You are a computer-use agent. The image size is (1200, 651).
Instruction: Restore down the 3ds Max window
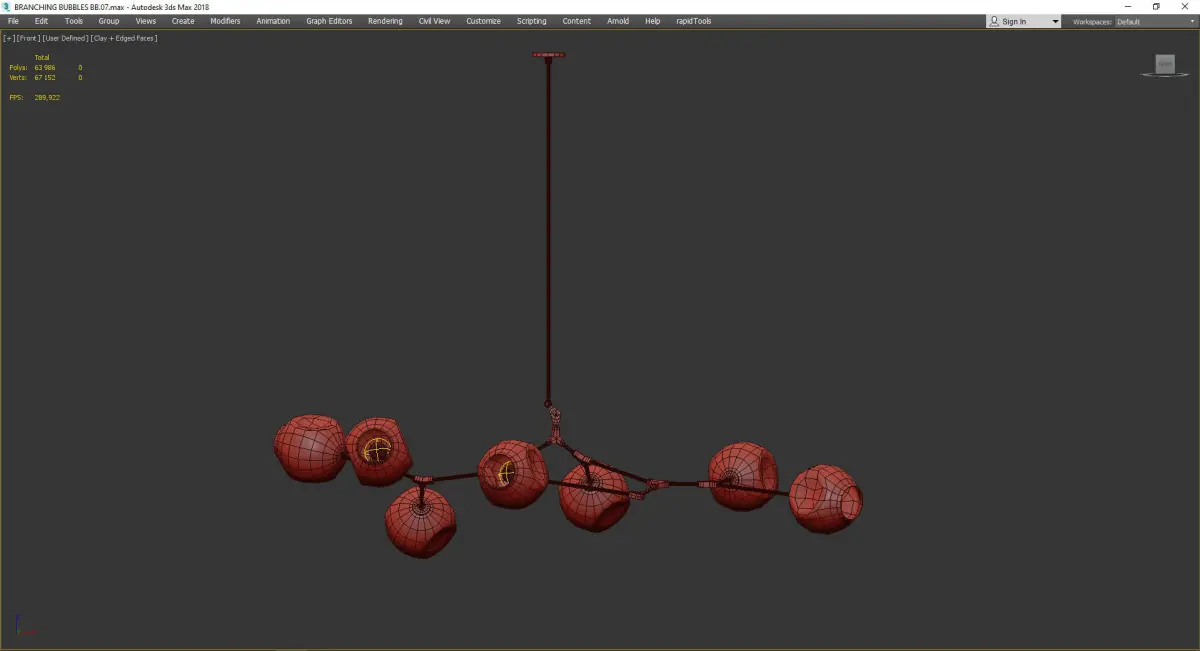[1156, 6]
